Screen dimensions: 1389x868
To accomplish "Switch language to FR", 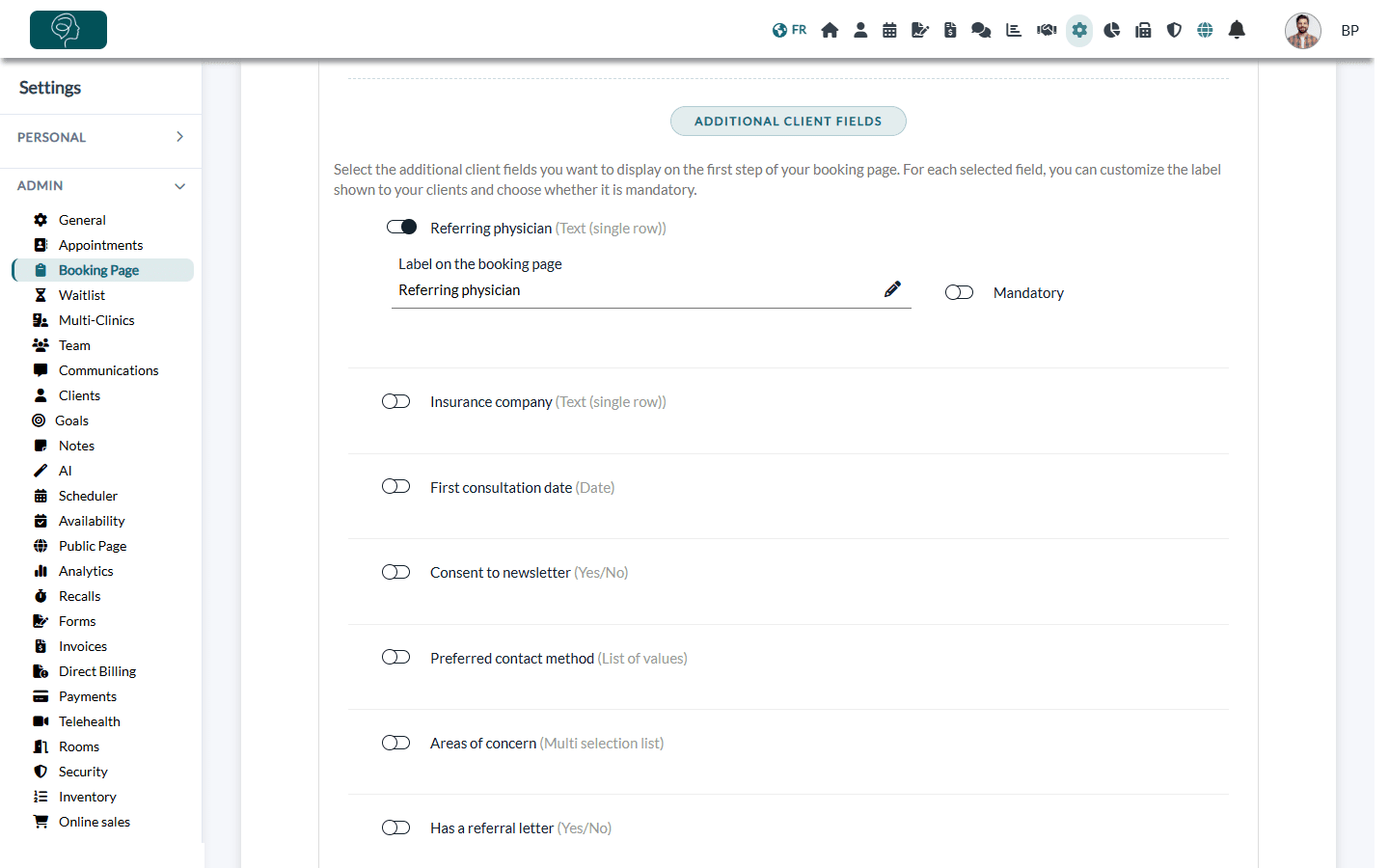I will (789, 30).
